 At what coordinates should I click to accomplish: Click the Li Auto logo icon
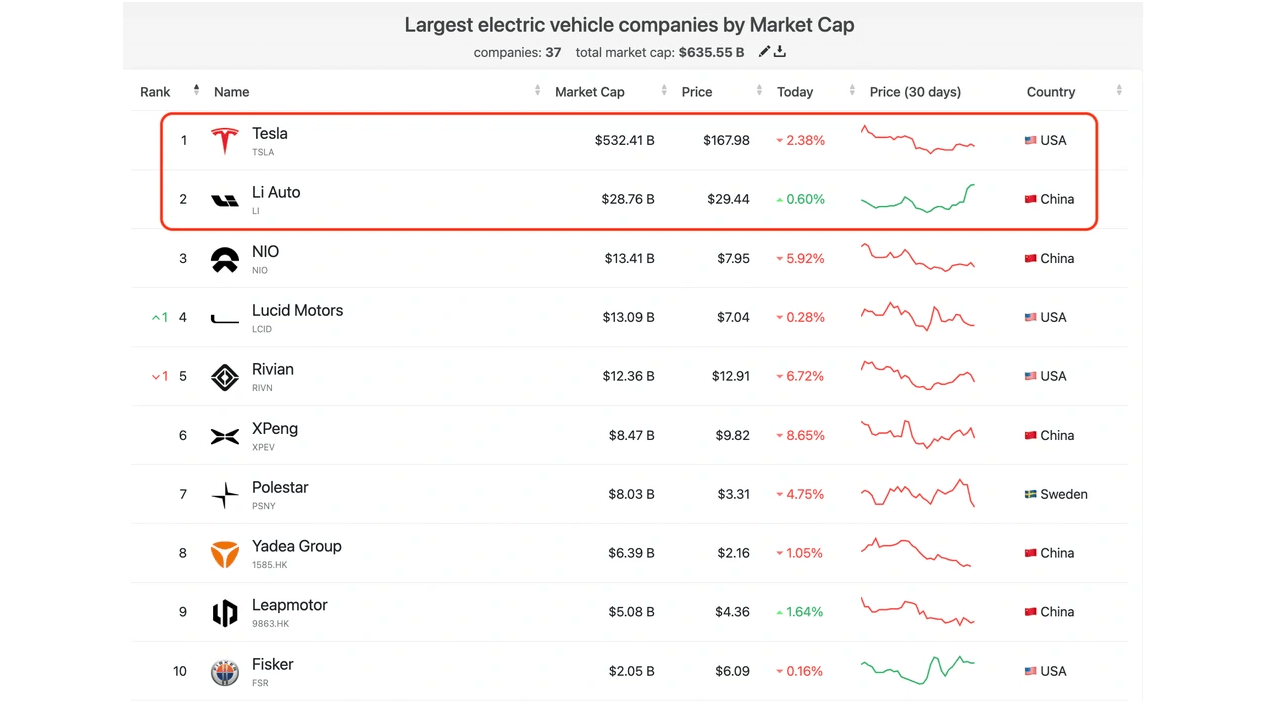(225, 200)
